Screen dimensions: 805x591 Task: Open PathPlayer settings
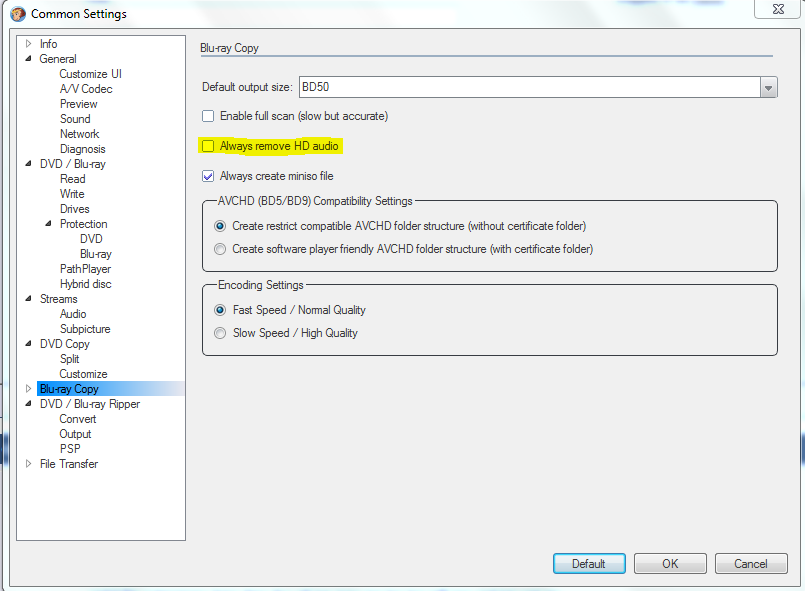point(85,269)
